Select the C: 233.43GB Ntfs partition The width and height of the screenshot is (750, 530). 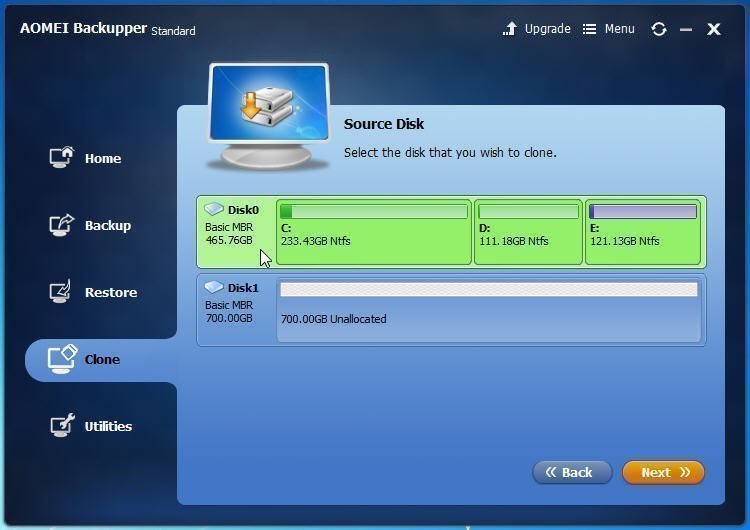coord(374,232)
